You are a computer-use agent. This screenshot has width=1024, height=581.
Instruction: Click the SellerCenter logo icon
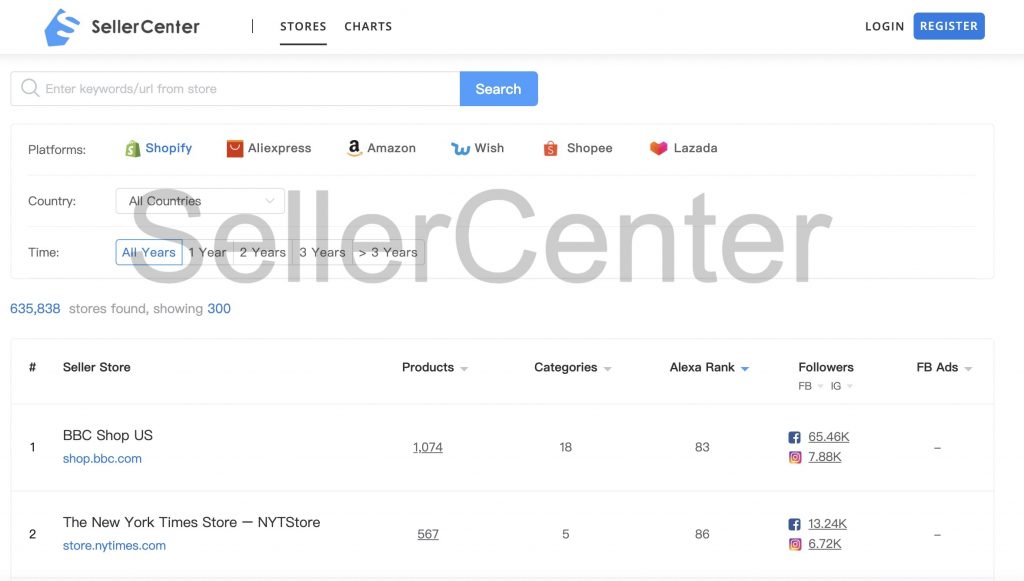click(x=62, y=27)
